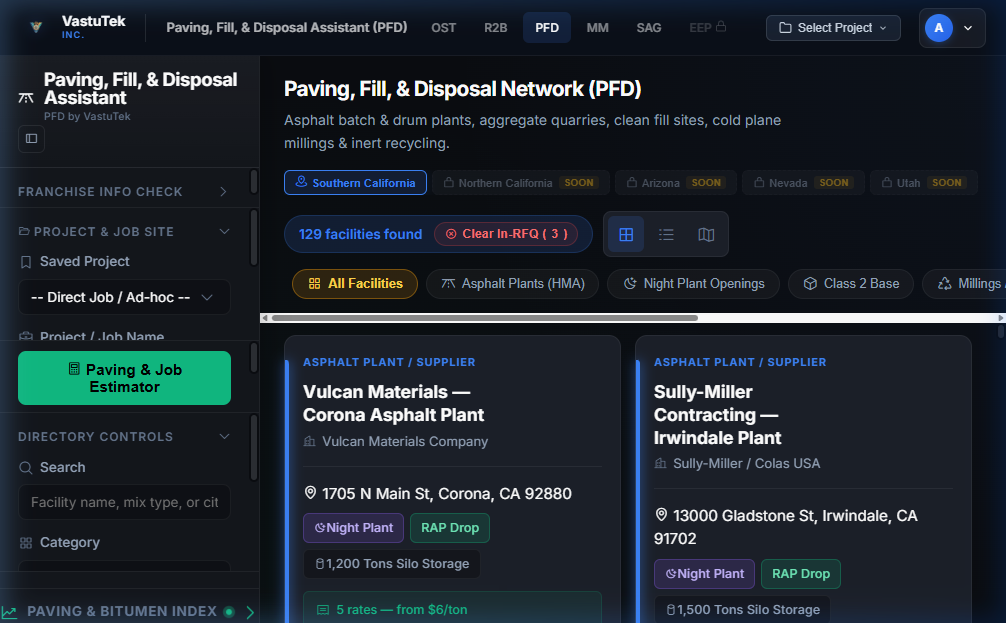1006x623 pixels.
Task: Open the Paving & Job Estimator
Action: 124,378
